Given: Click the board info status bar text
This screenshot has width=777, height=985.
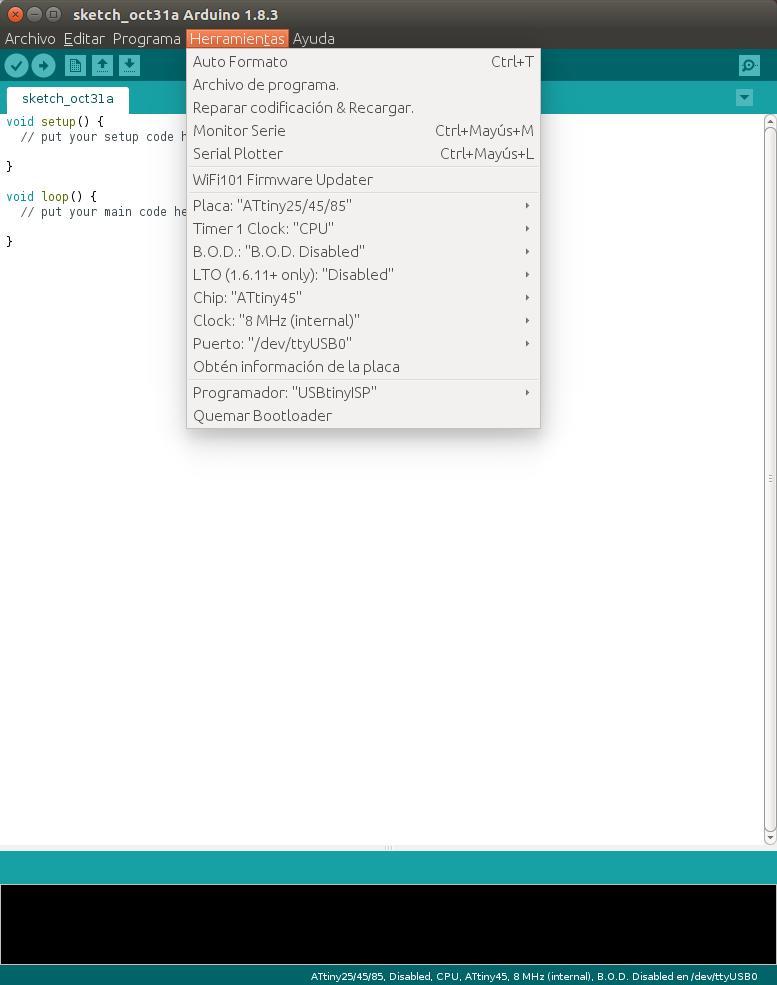Looking at the screenshot, I should (533, 976).
